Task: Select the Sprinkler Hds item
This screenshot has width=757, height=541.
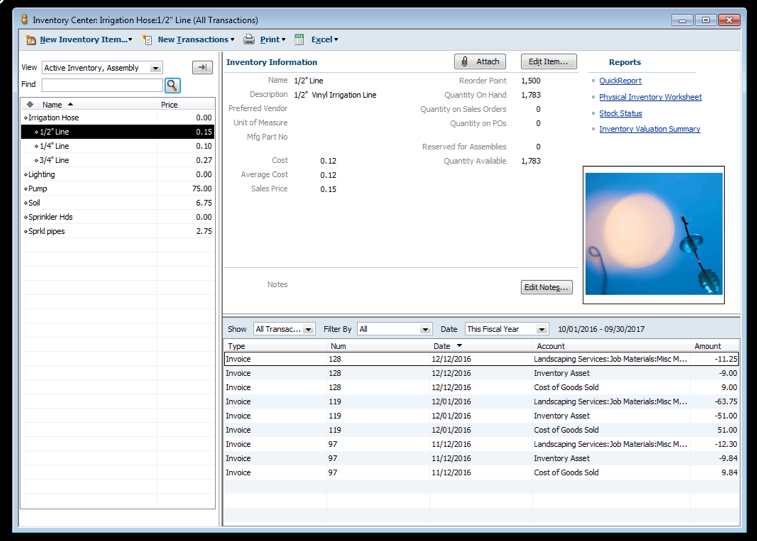Action: [118, 217]
